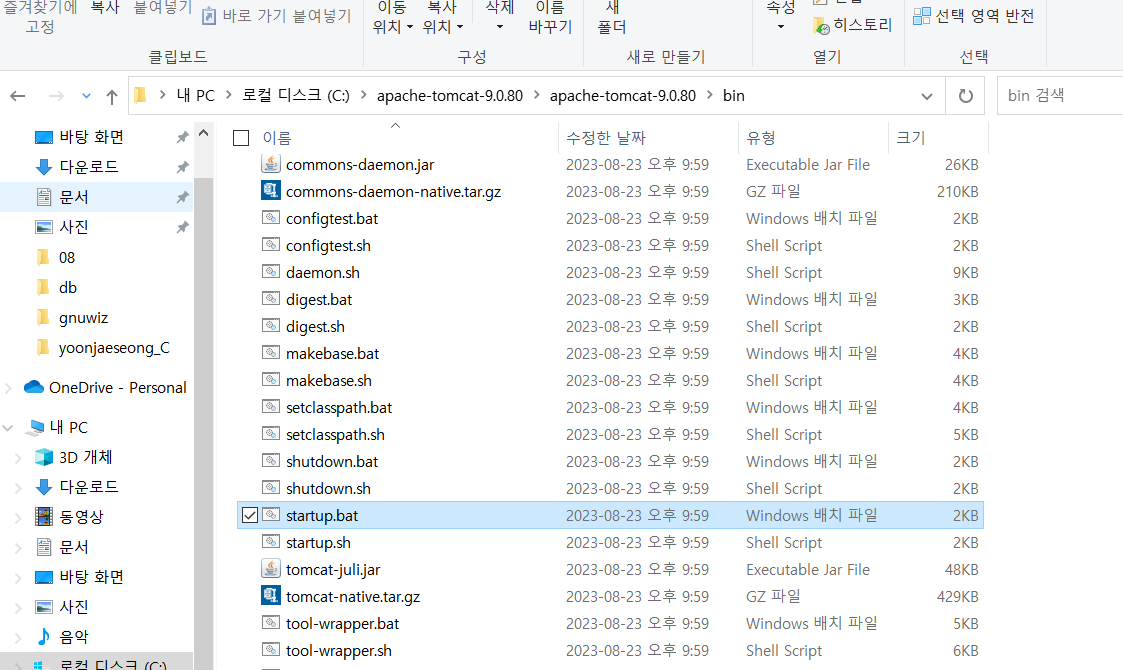The image size is (1123, 670).
Task: Click the makebase.sh file icon
Action: click(x=271, y=380)
